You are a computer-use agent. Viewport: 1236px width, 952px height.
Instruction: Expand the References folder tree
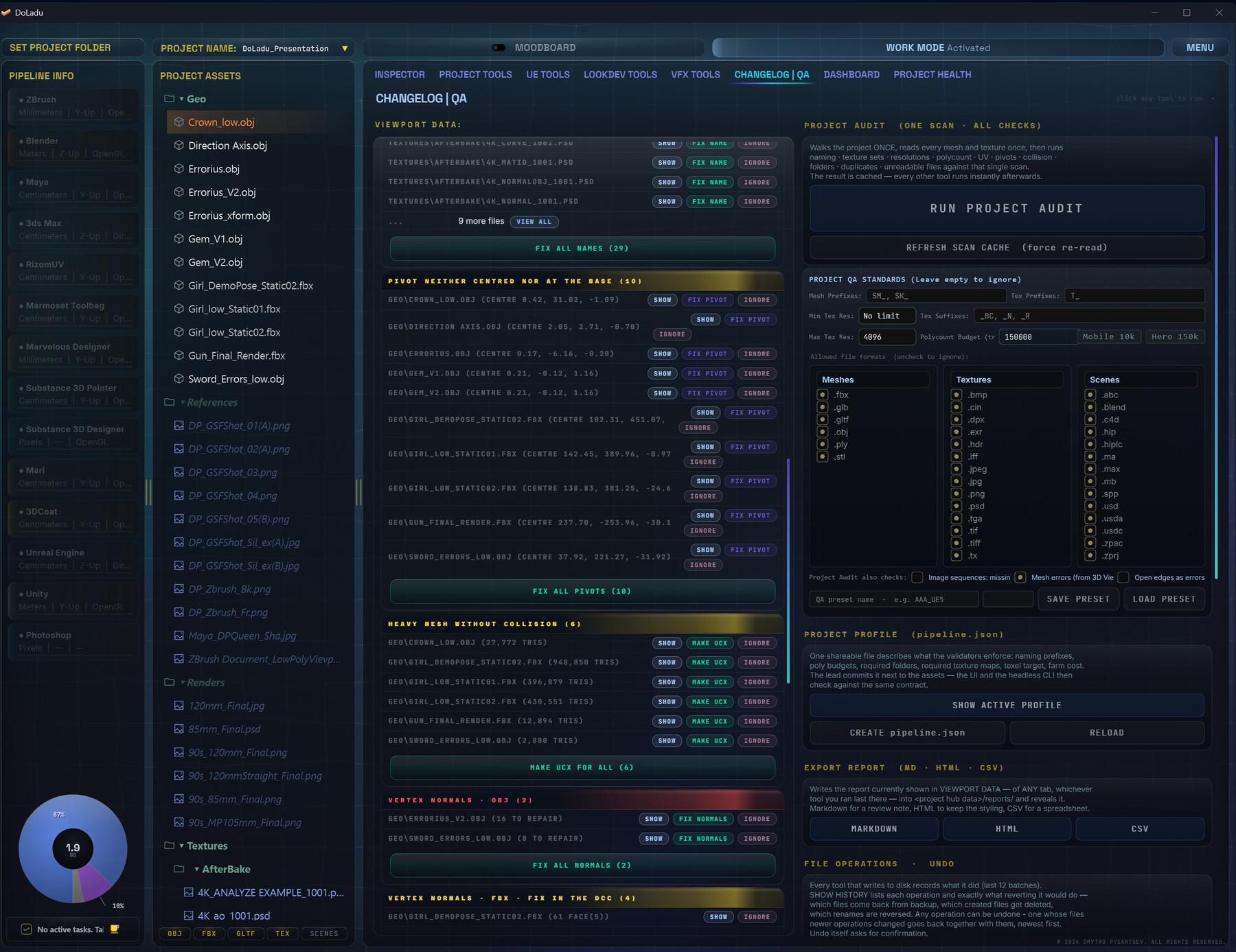pos(183,402)
